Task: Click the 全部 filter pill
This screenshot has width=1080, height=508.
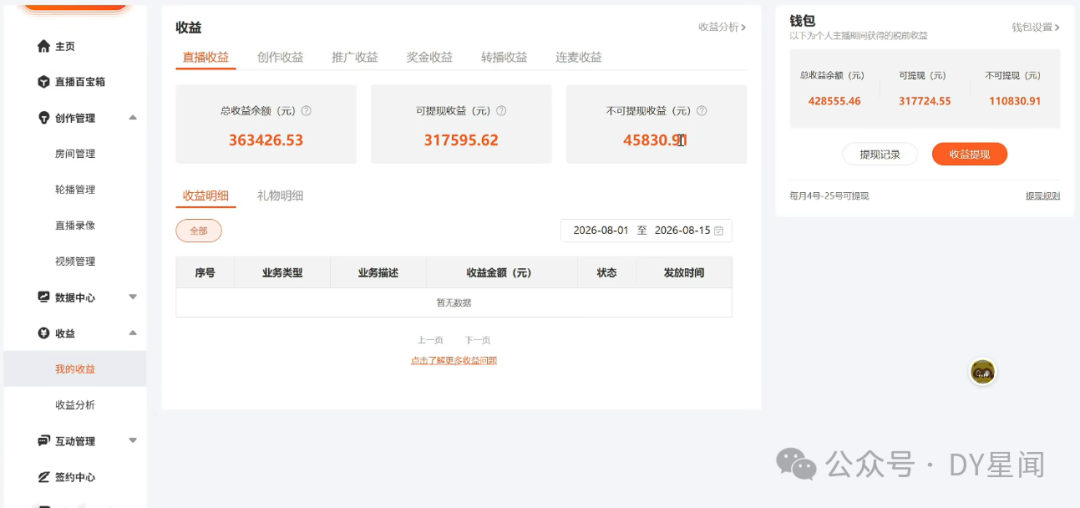Action: 199,231
